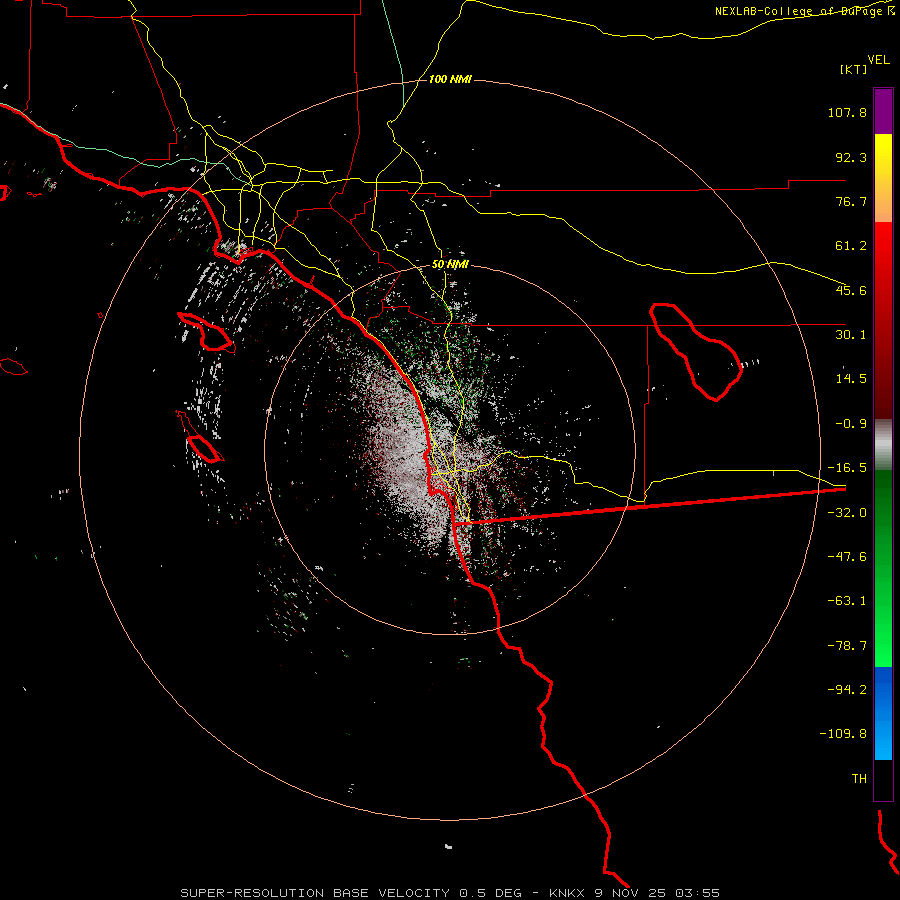Click the 76.7 legend value
The image size is (900, 900).
851,201
